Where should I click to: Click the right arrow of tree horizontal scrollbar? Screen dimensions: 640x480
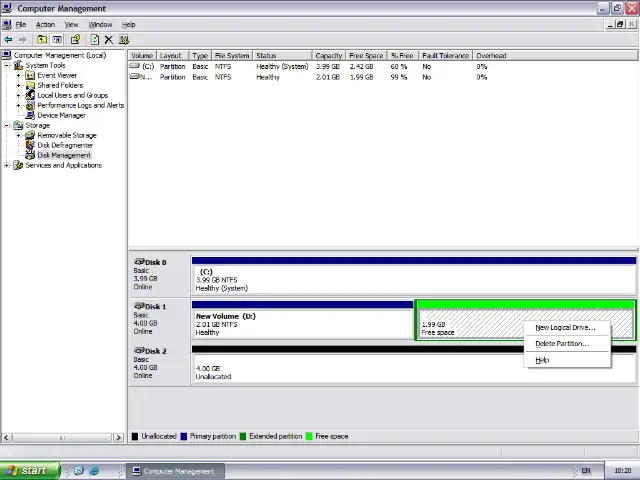click(118, 438)
